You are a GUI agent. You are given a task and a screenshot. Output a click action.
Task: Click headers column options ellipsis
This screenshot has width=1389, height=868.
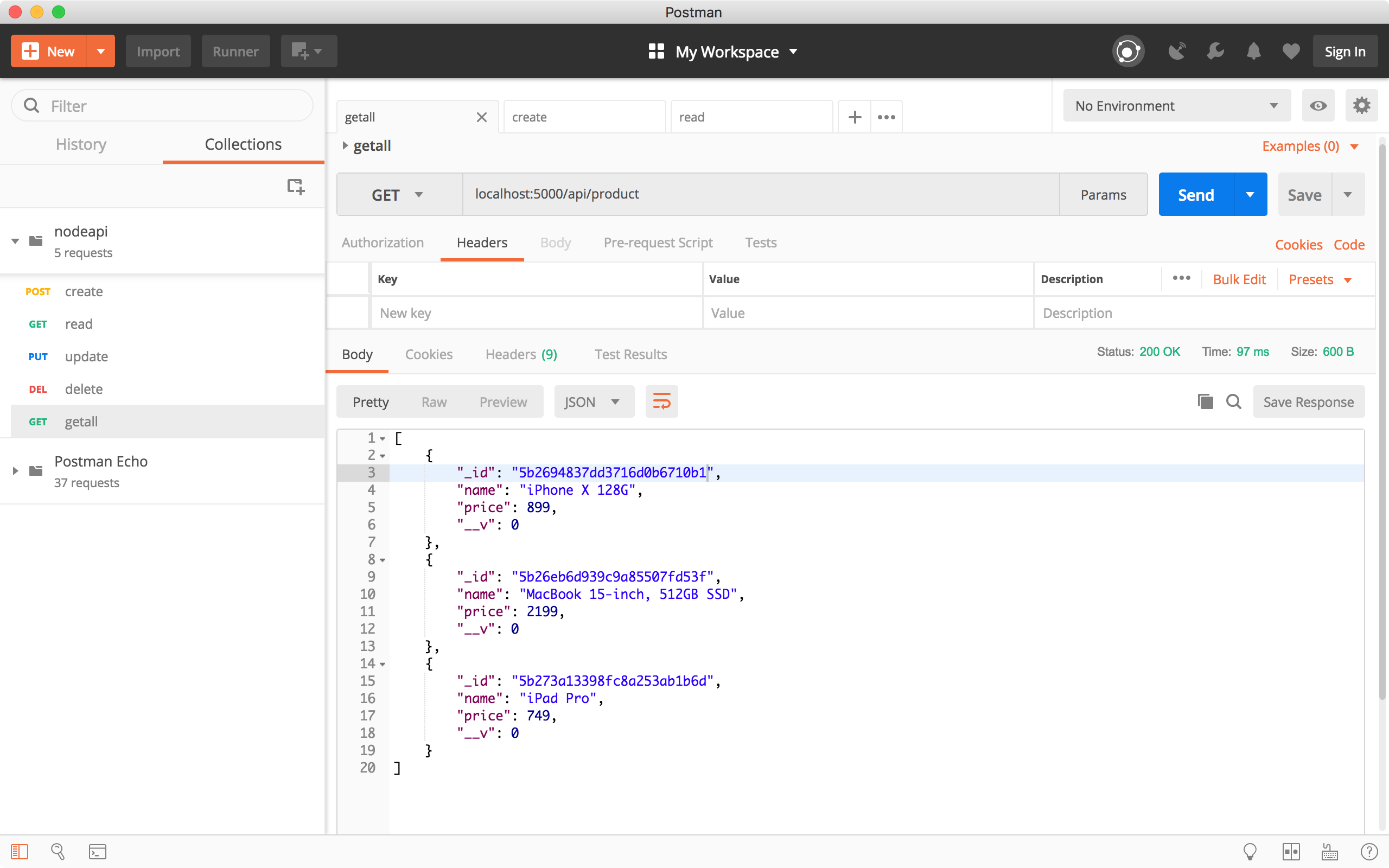(1181, 278)
